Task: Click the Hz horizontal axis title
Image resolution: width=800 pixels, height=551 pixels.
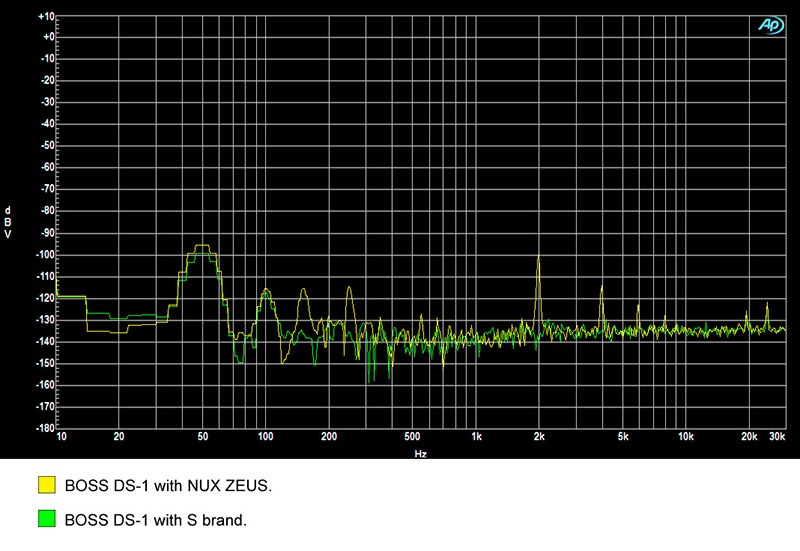Action: (x=420, y=452)
